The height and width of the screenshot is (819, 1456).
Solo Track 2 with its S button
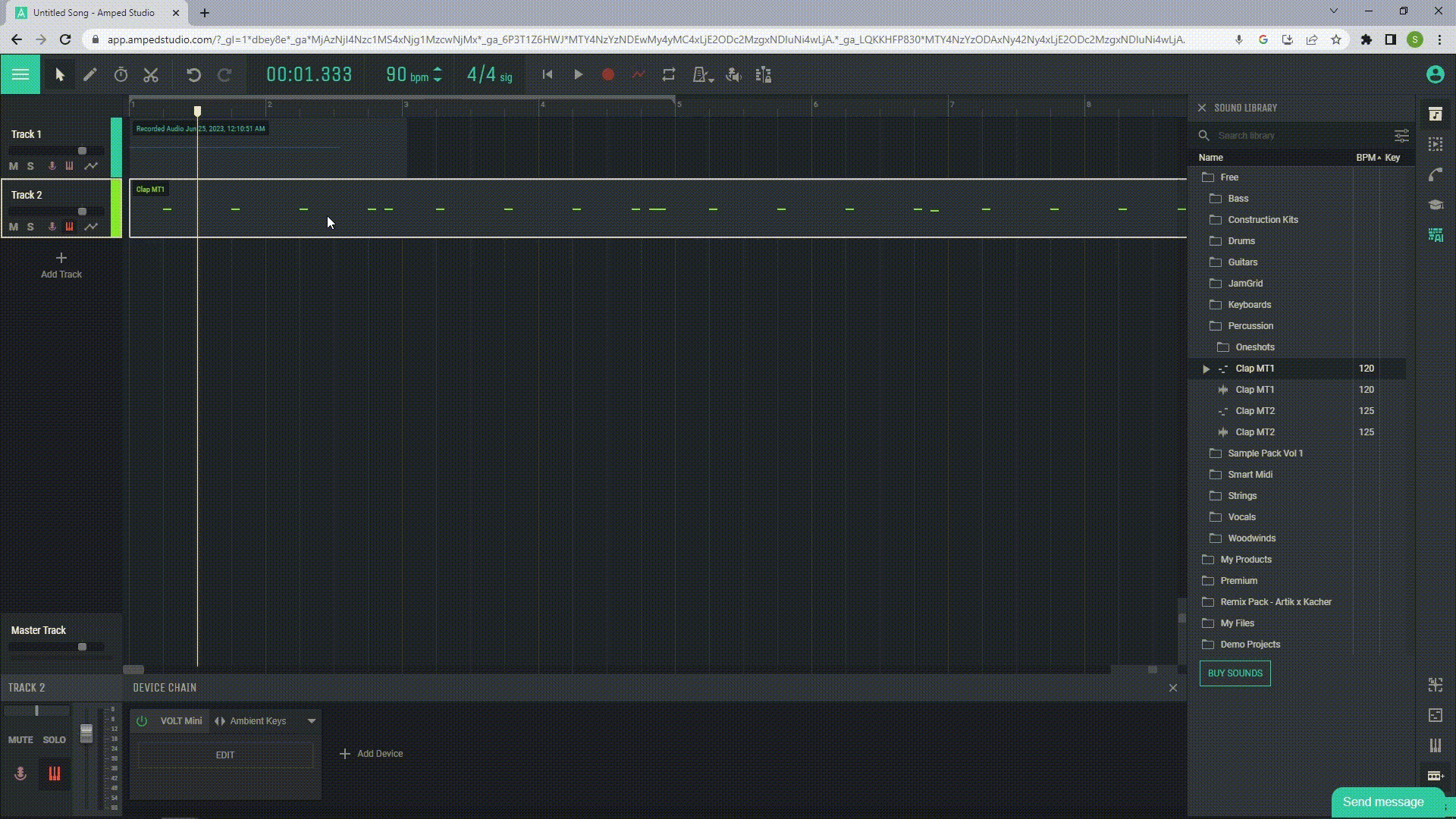click(x=30, y=227)
